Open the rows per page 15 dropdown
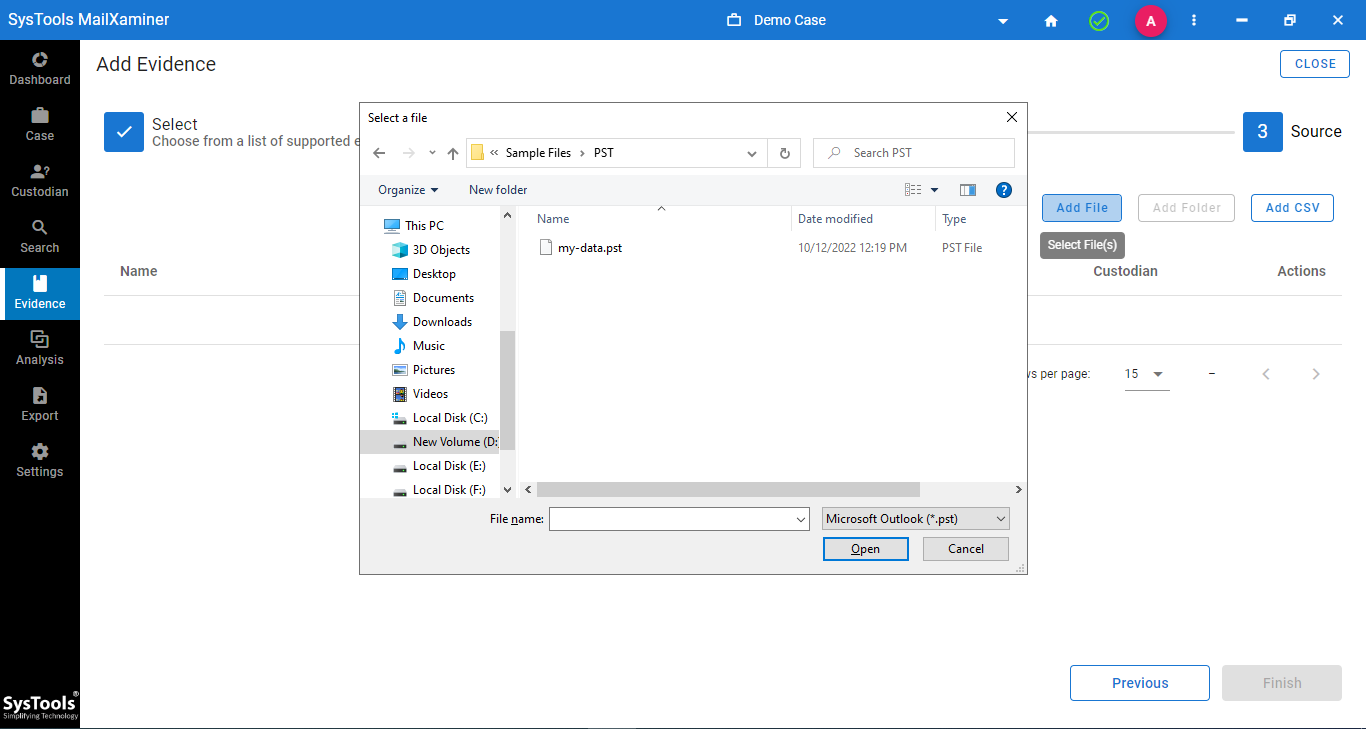Screen dimensions: 1366x729 point(1146,374)
